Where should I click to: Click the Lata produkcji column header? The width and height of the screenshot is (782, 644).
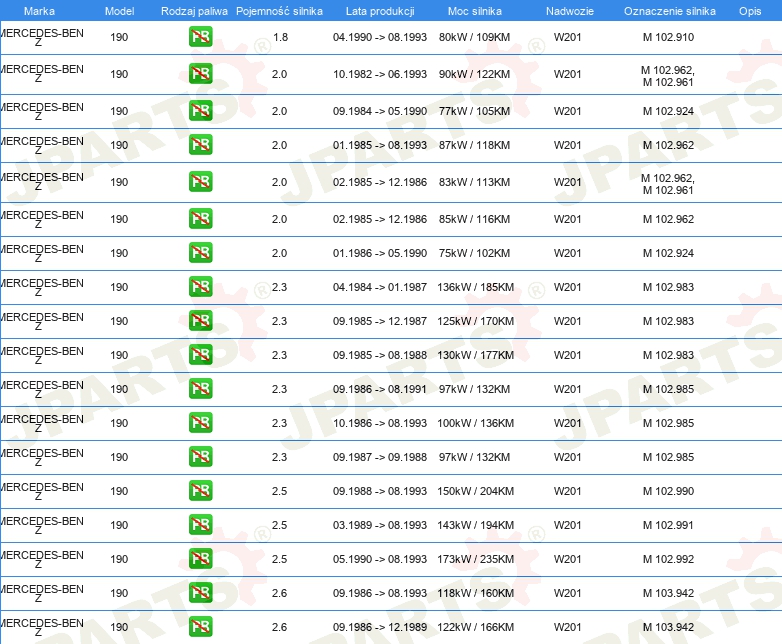[380, 11]
